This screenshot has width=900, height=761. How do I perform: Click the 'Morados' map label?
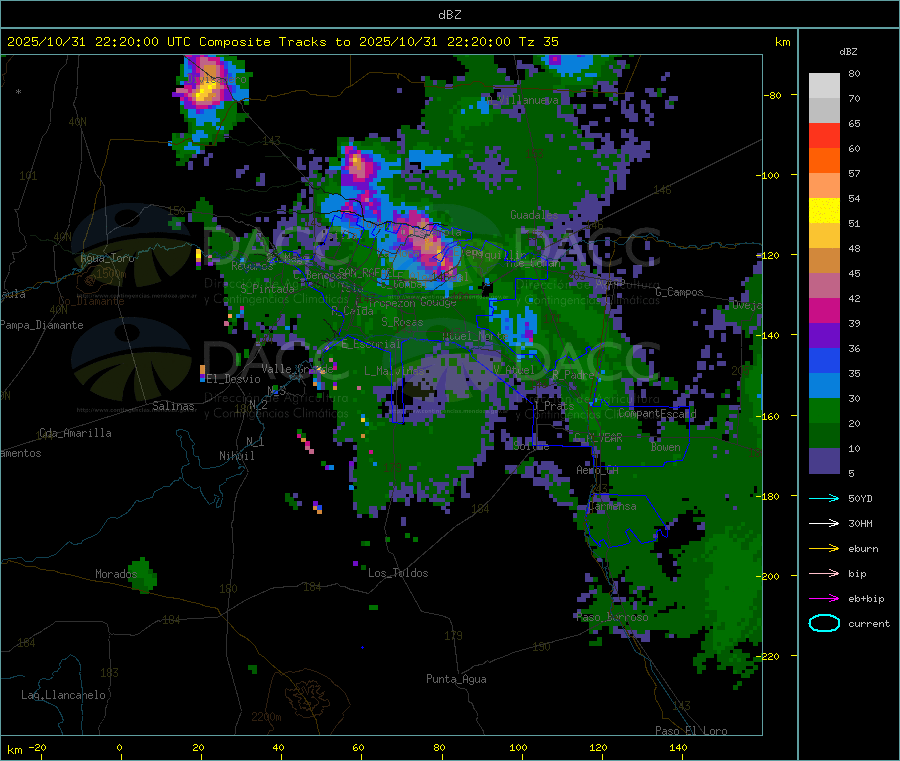(x=116, y=574)
